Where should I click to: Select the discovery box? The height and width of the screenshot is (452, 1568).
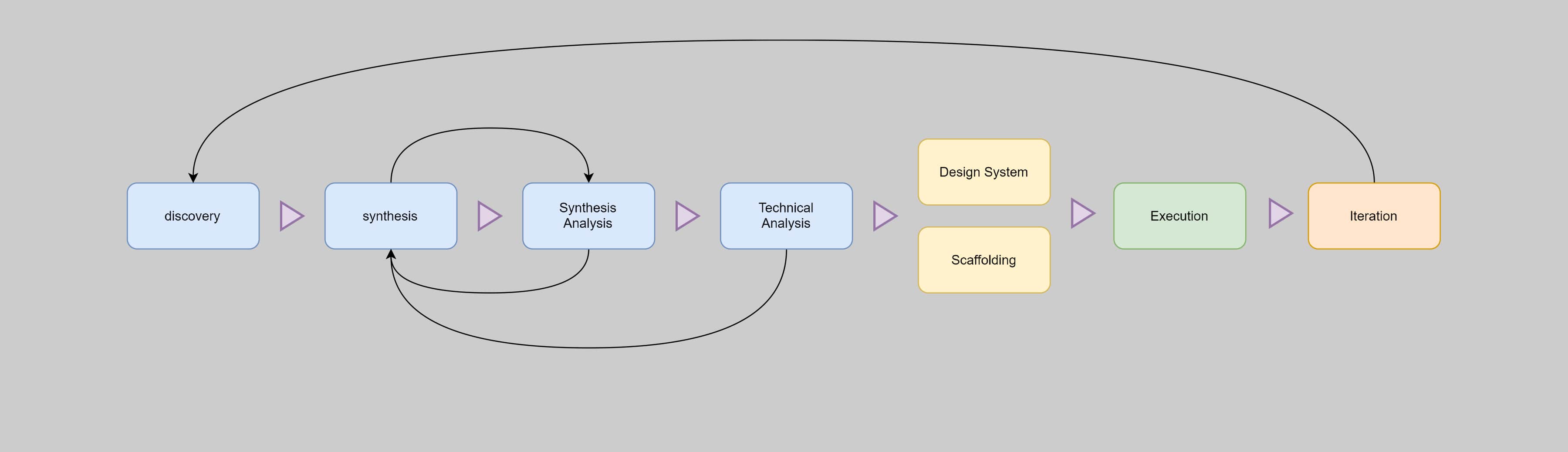(x=193, y=216)
